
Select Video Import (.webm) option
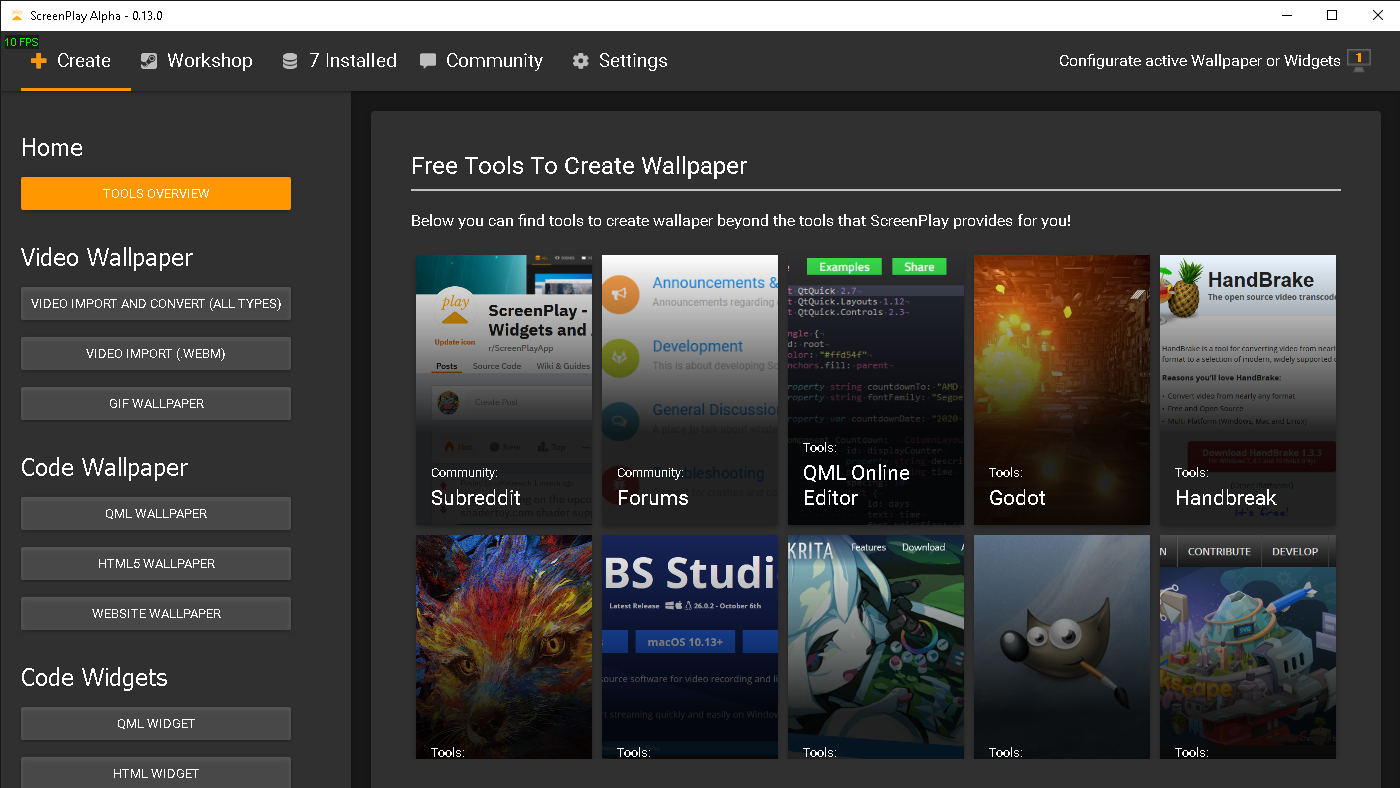pyautogui.click(x=156, y=354)
